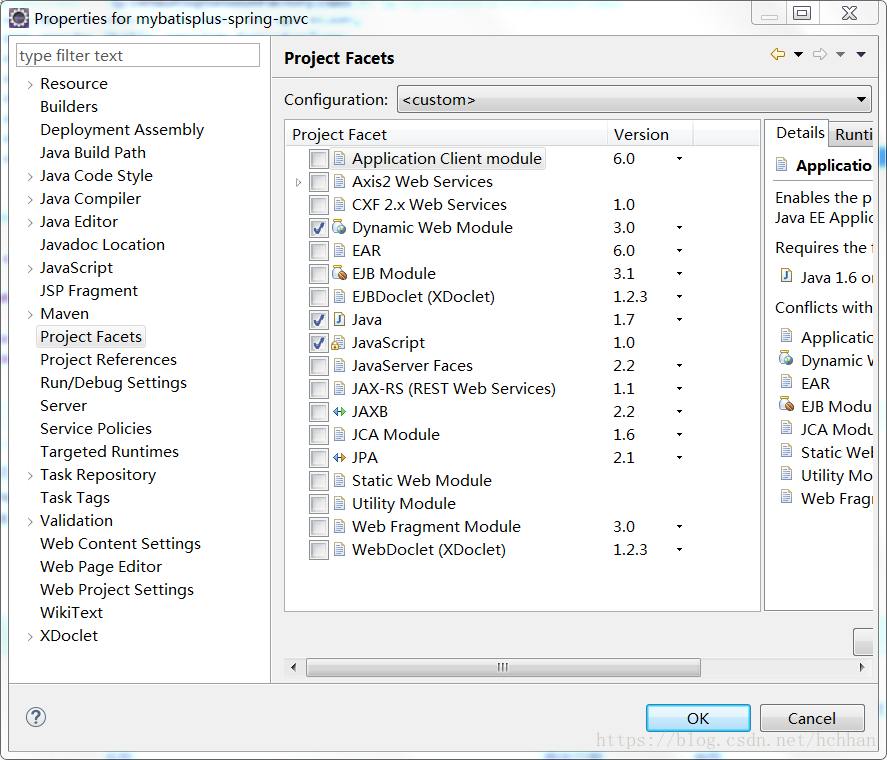The image size is (887, 760).
Task: Click the Dynamic Web icon in Conflicts list
Action: point(786,358)
